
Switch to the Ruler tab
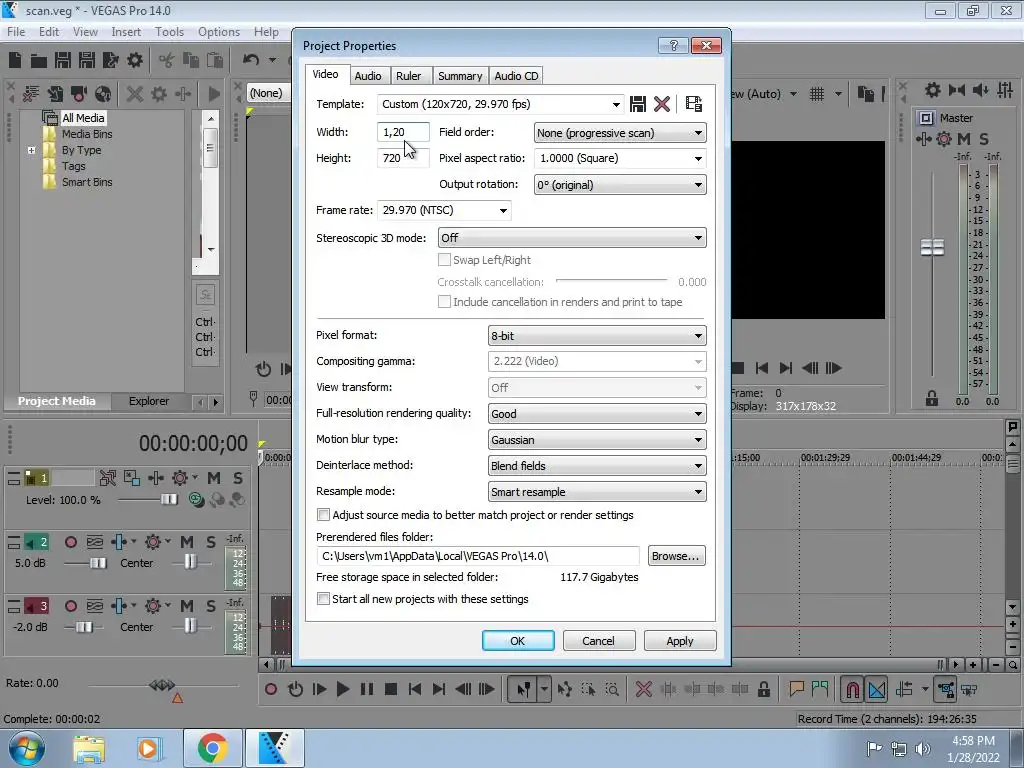(x=408, y=76)
